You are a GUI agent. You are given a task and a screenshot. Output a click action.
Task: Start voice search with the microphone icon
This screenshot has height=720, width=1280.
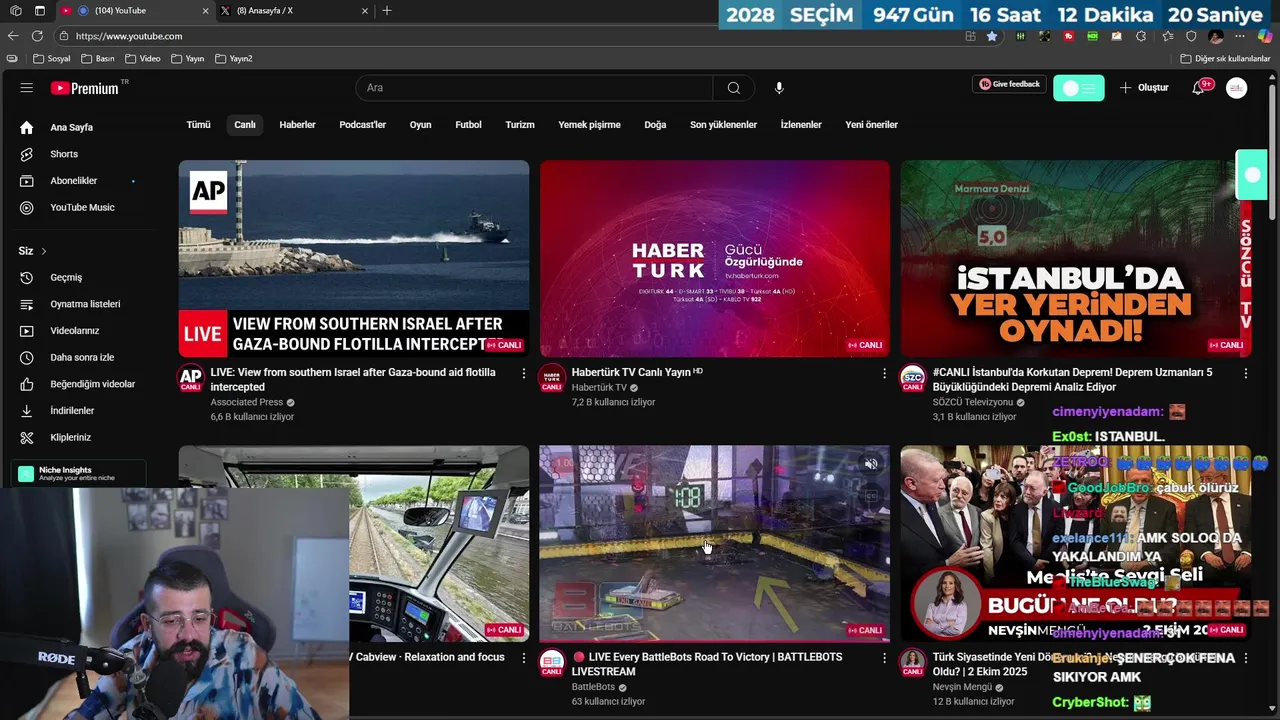point(779,88)
